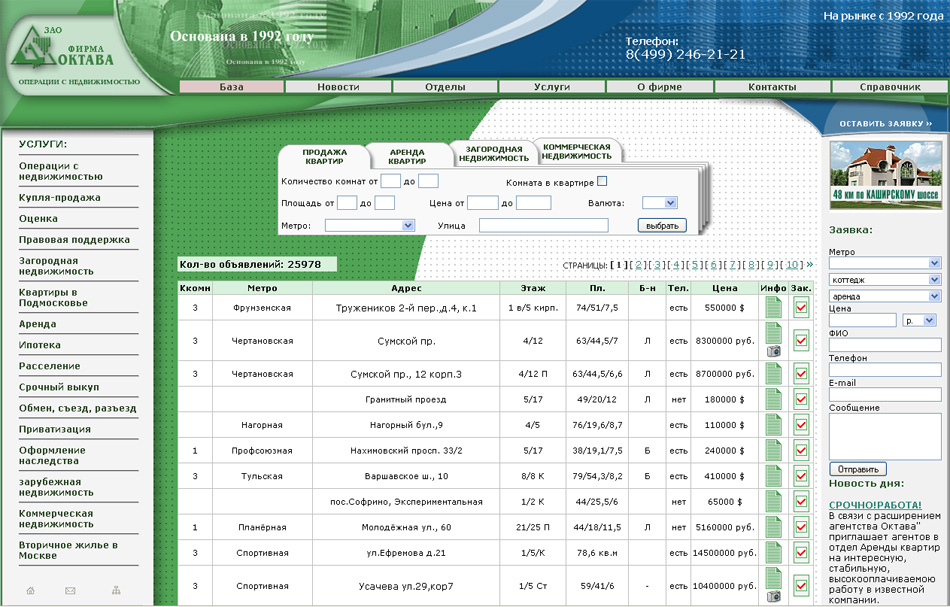Open the 'коттедж' property type dropdown

coord(885,280)
